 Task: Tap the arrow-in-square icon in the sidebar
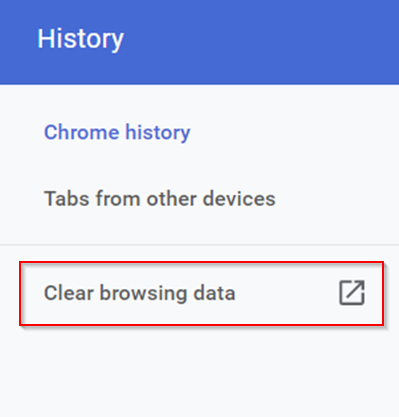[x=352, y=293]
